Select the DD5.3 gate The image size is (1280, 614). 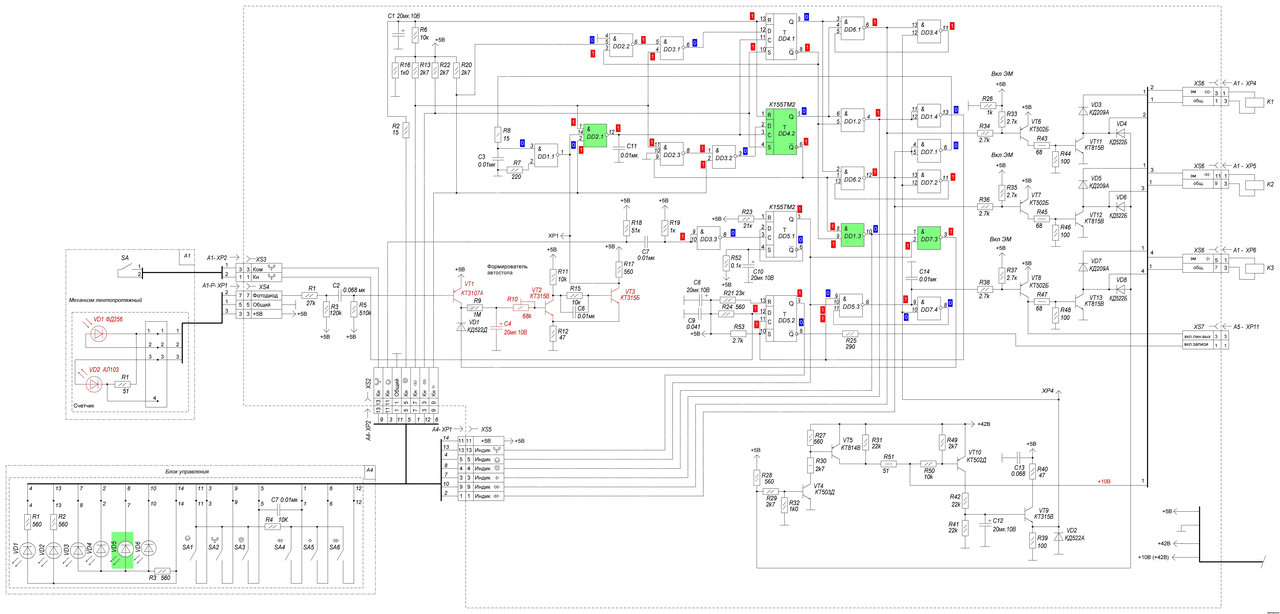tap(852, 303)
